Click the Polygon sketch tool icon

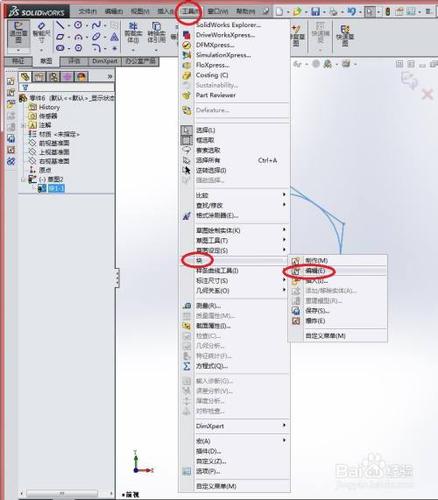[78, 48]
